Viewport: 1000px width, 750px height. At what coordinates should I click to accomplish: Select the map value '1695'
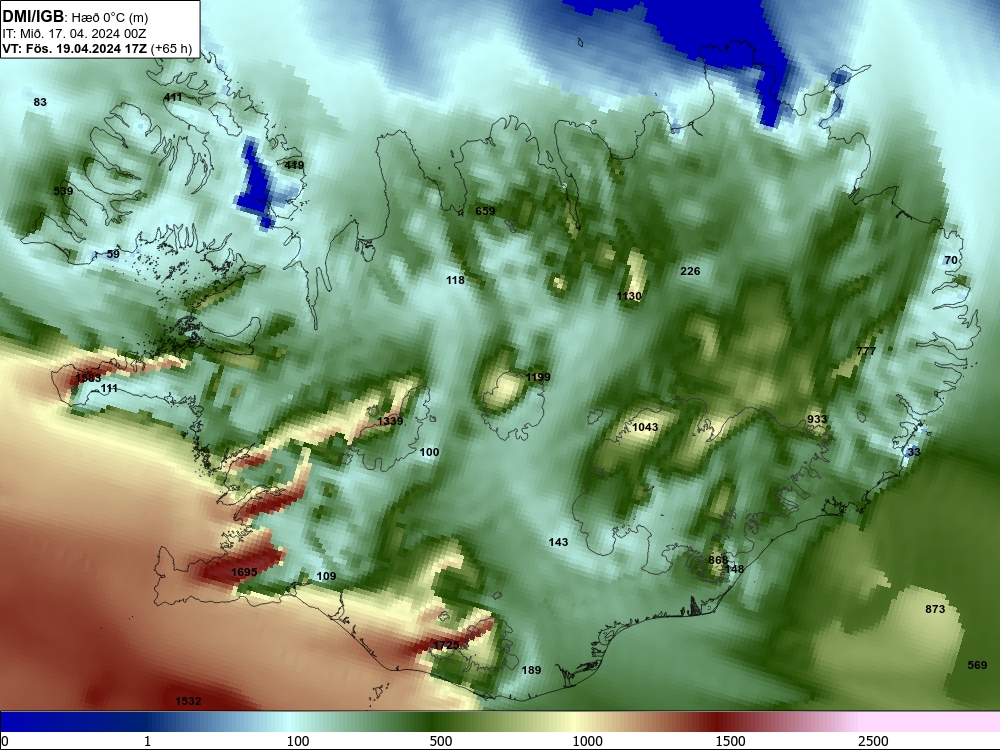[244, 572]
